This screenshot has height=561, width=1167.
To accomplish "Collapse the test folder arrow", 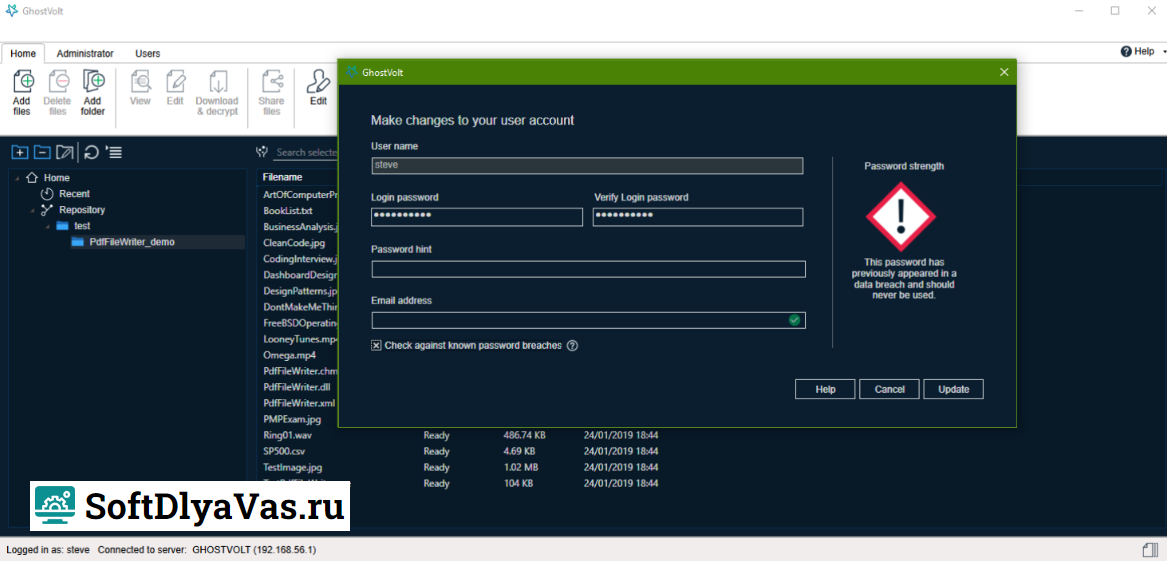I will [47, 226].
